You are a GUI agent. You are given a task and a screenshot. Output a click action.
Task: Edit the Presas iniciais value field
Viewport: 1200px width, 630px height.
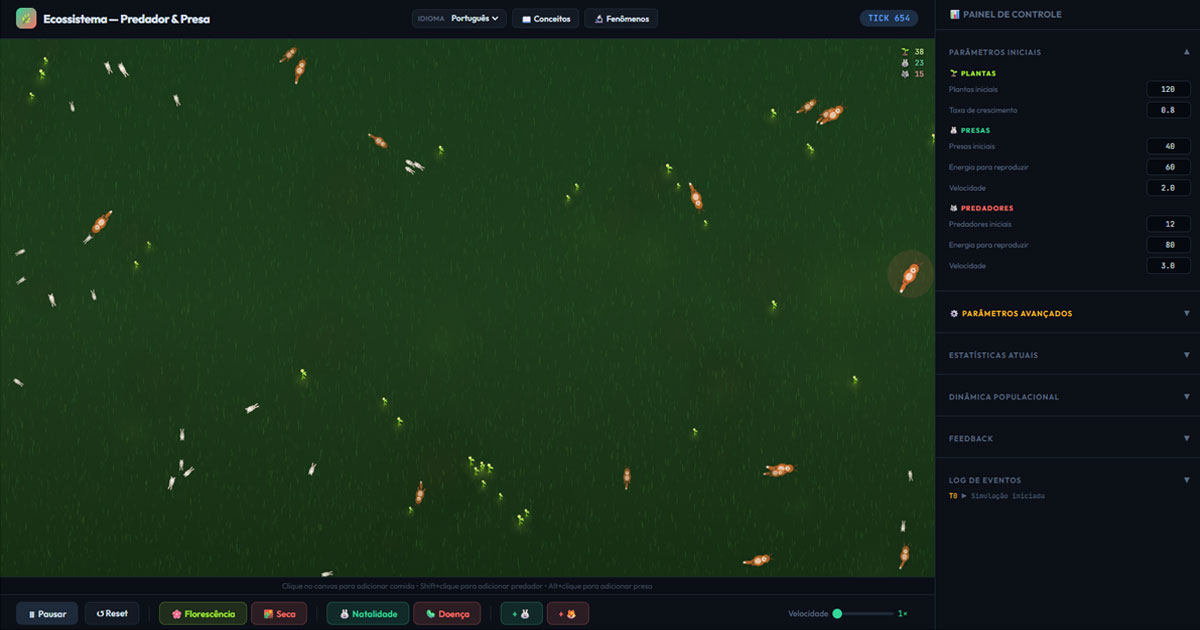tap(1168, 145)
